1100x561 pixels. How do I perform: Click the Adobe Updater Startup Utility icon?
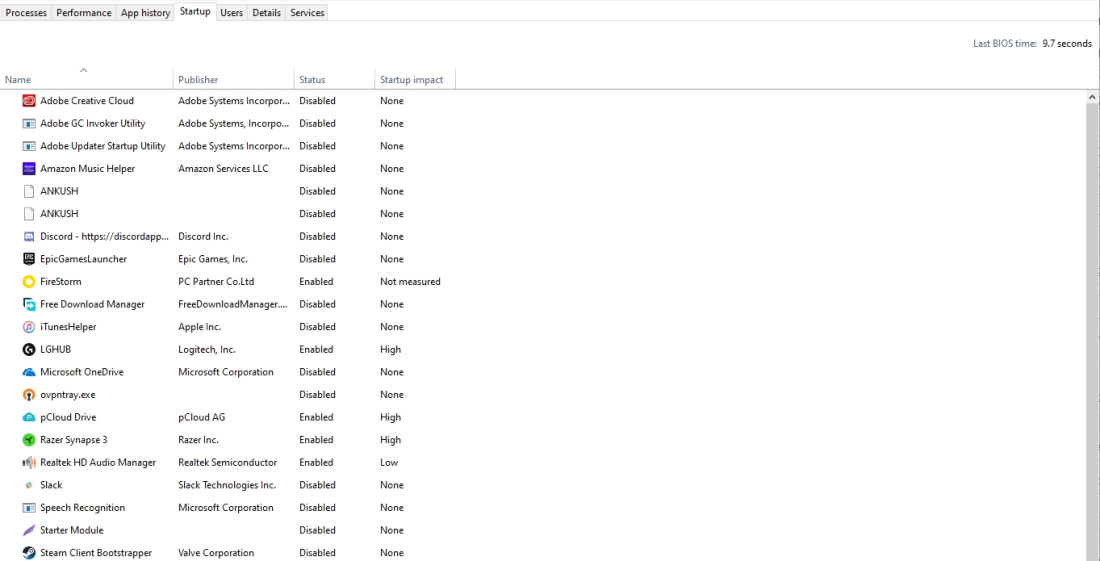click(29, 146)
